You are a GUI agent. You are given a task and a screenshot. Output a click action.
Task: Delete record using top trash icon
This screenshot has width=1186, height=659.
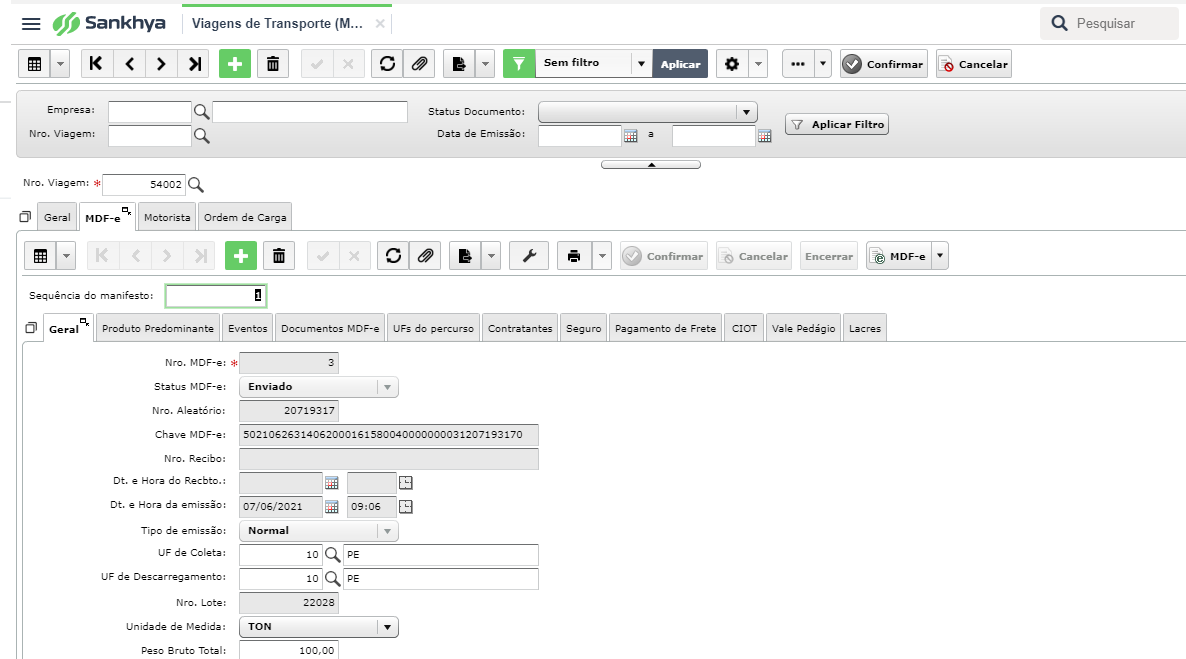pos(273,64)
